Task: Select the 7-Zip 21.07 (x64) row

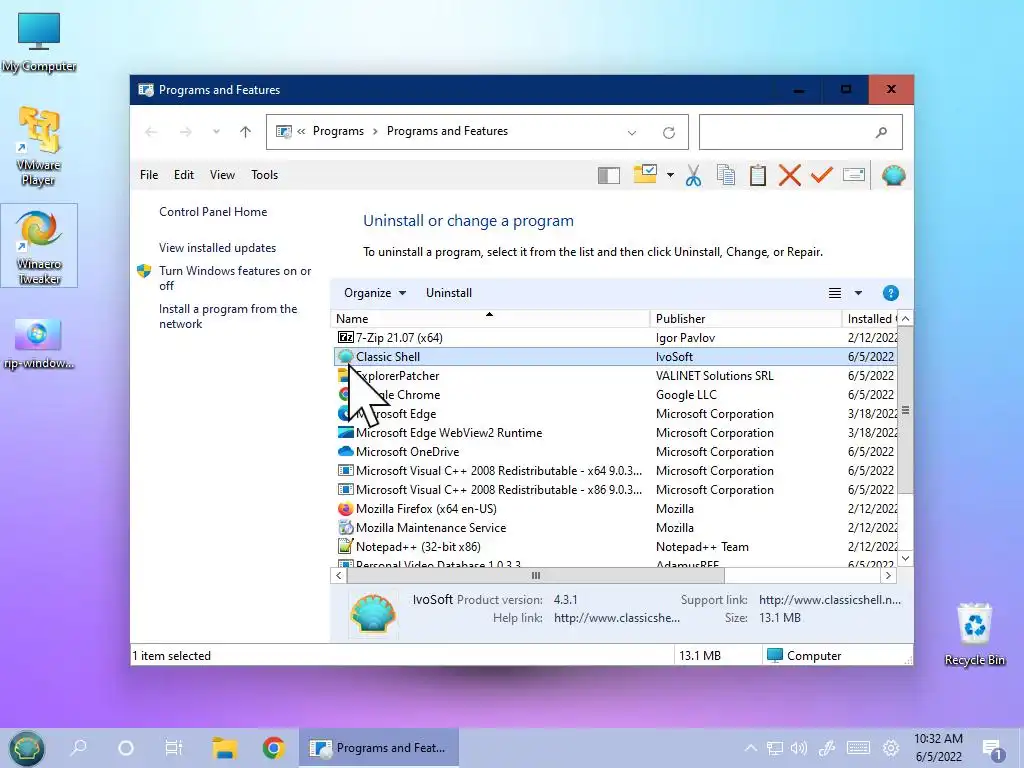Action: [x=614, y=338]
